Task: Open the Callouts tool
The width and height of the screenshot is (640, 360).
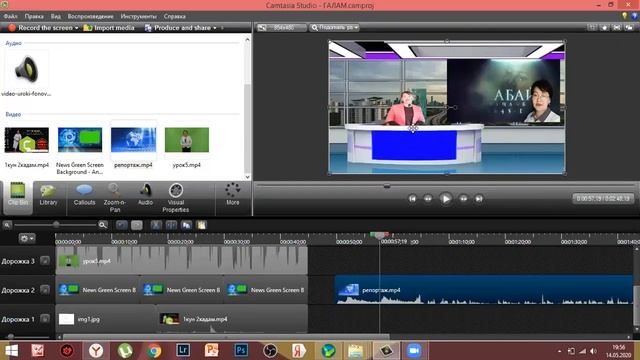Action: tap(84, 195)
